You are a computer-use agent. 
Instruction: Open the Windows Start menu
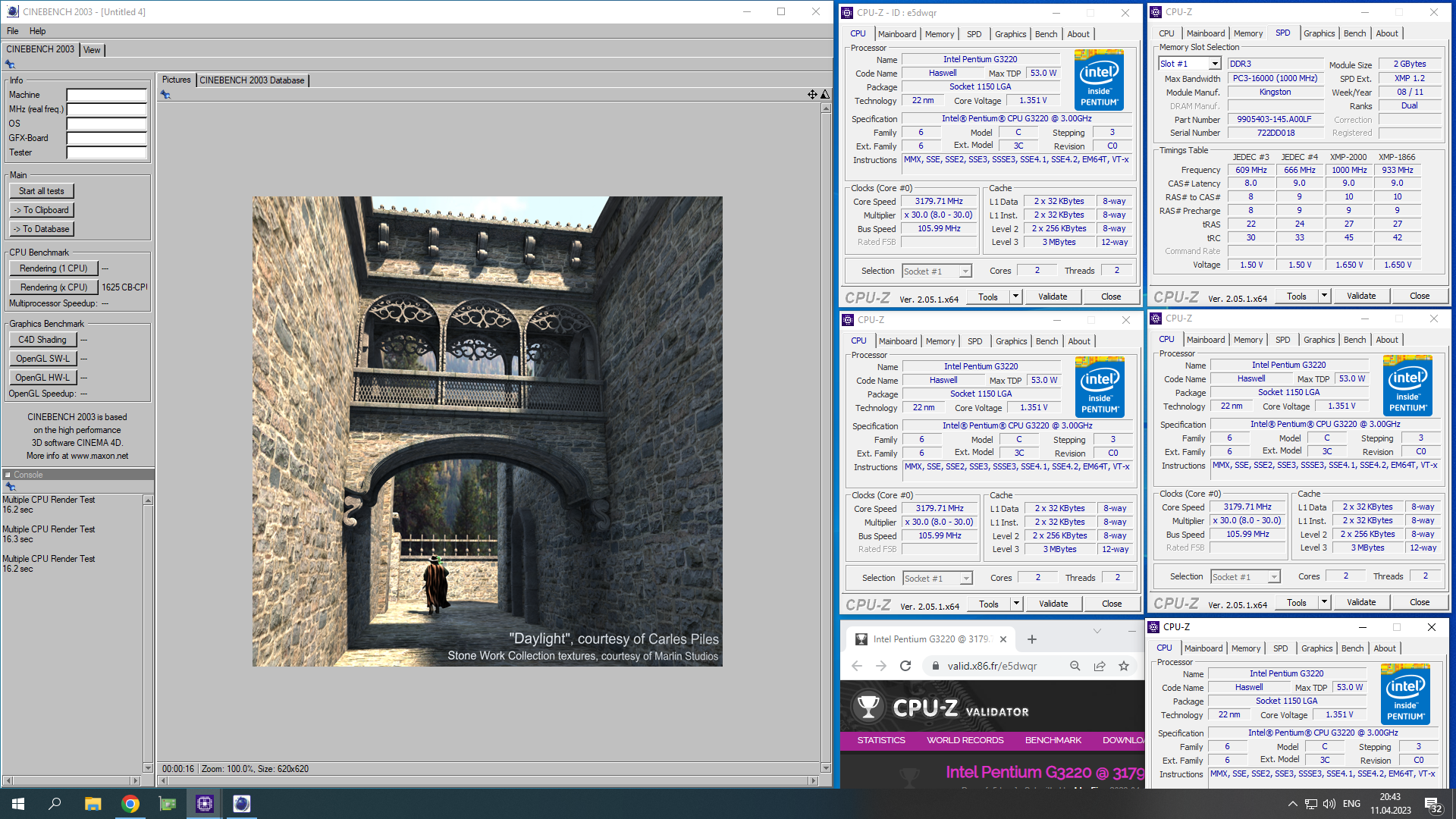(18, 804)
